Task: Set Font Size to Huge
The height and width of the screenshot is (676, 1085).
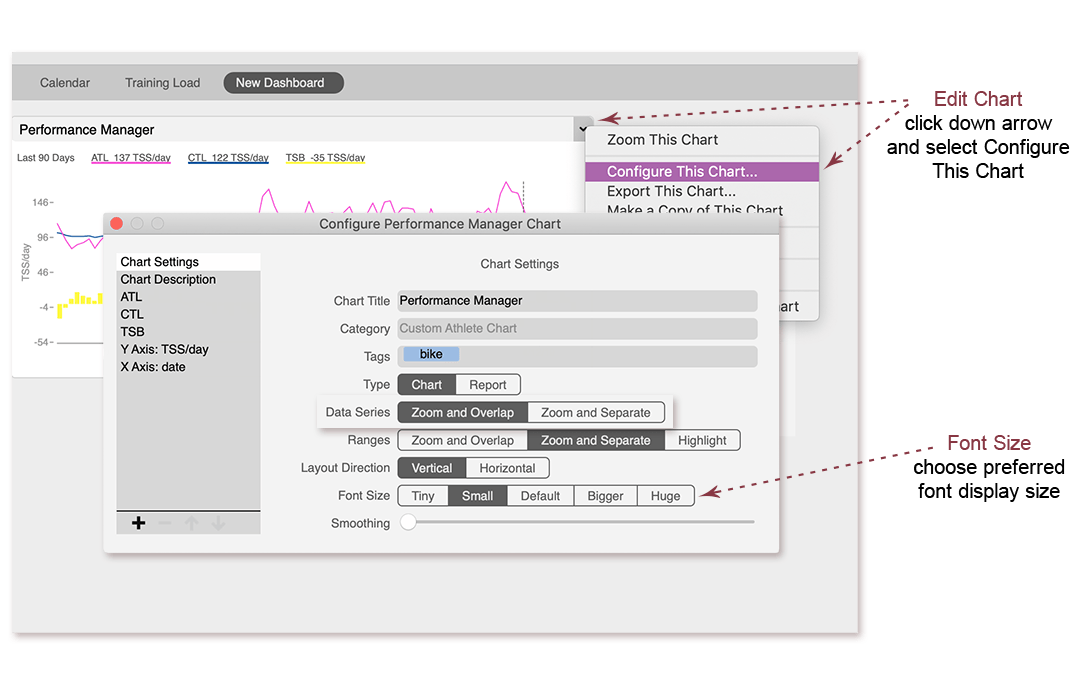Action: pyautogui.click(x=666, y=495)
